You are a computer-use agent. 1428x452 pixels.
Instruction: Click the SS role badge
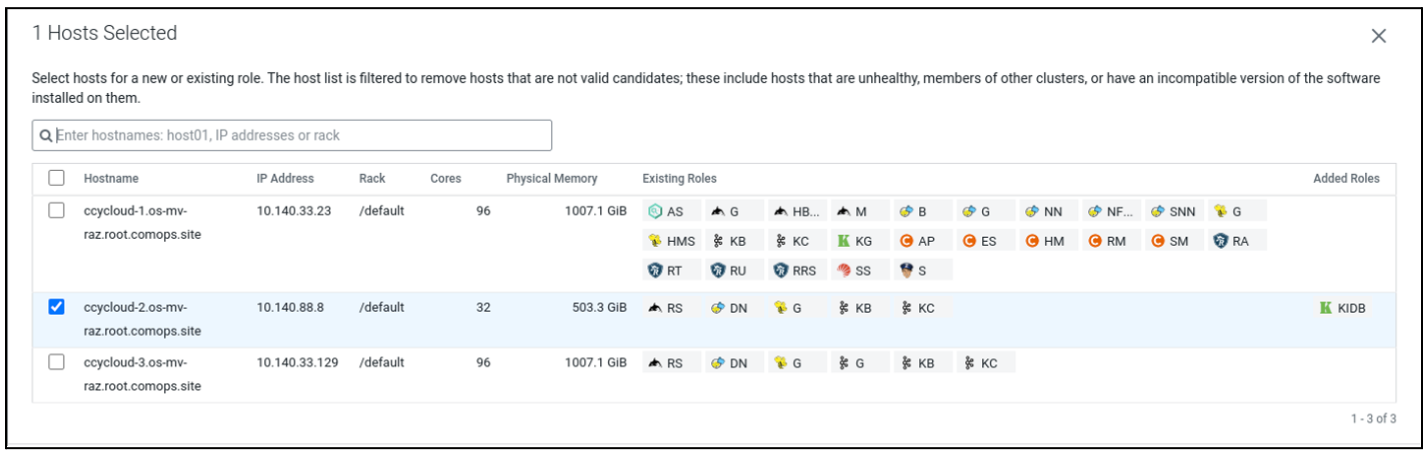click(853, 269)
